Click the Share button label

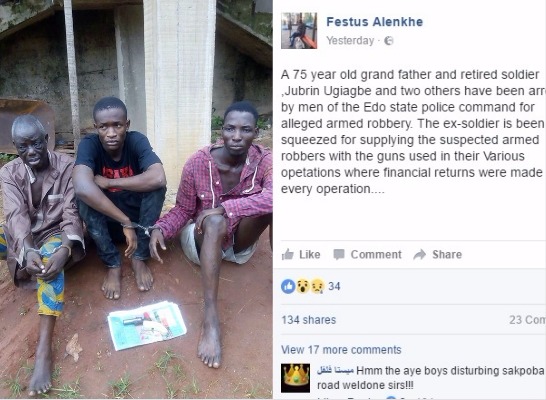tap(447, 254)
